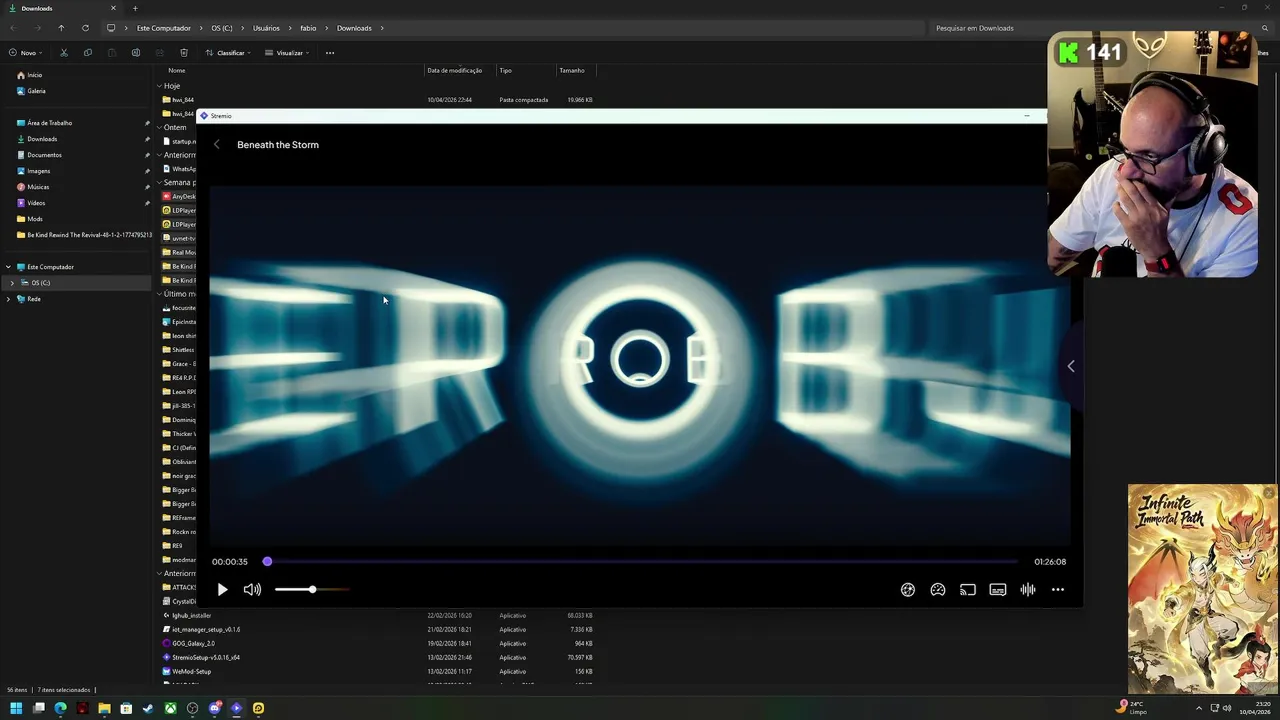Refresh the Downloads folder
Screen dimensions: 1280x720
pos(85,28)
